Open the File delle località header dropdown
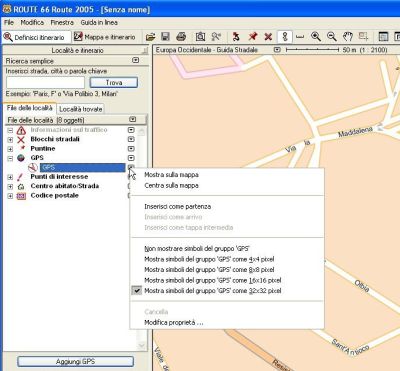 [x=133, y=119]
